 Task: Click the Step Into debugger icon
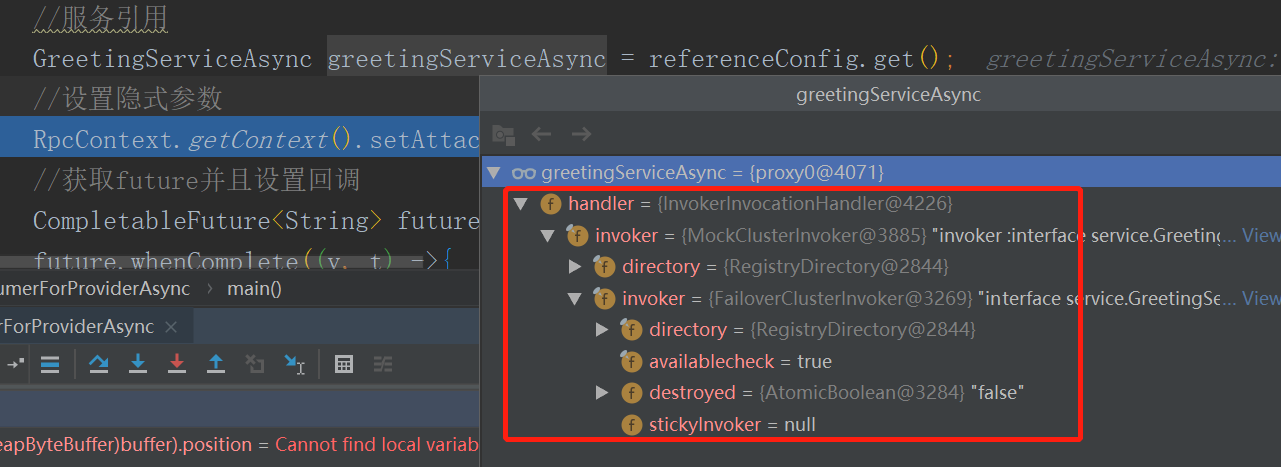click(x=138, y=364)
